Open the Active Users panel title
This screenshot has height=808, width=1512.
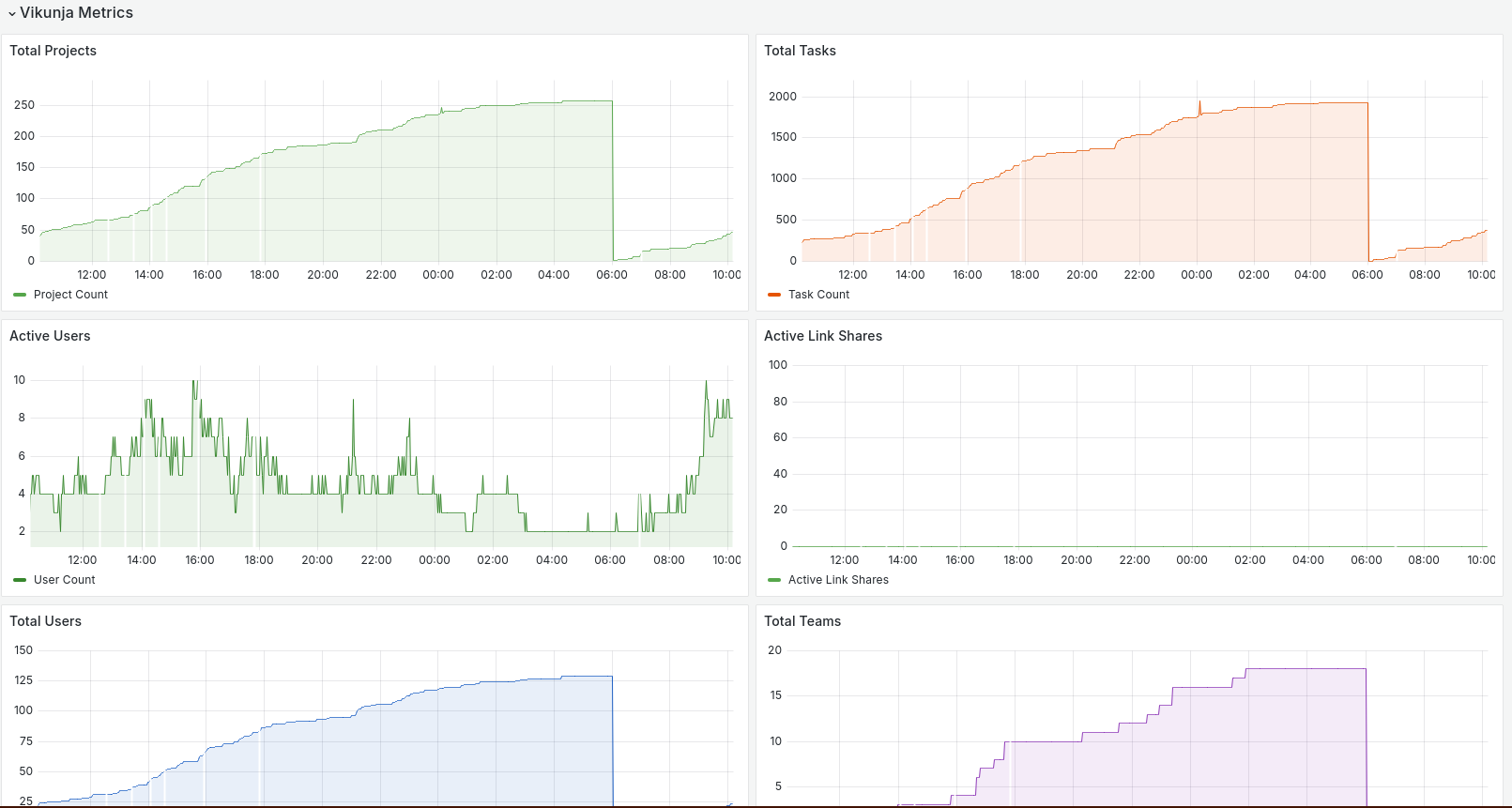point(50,336)
